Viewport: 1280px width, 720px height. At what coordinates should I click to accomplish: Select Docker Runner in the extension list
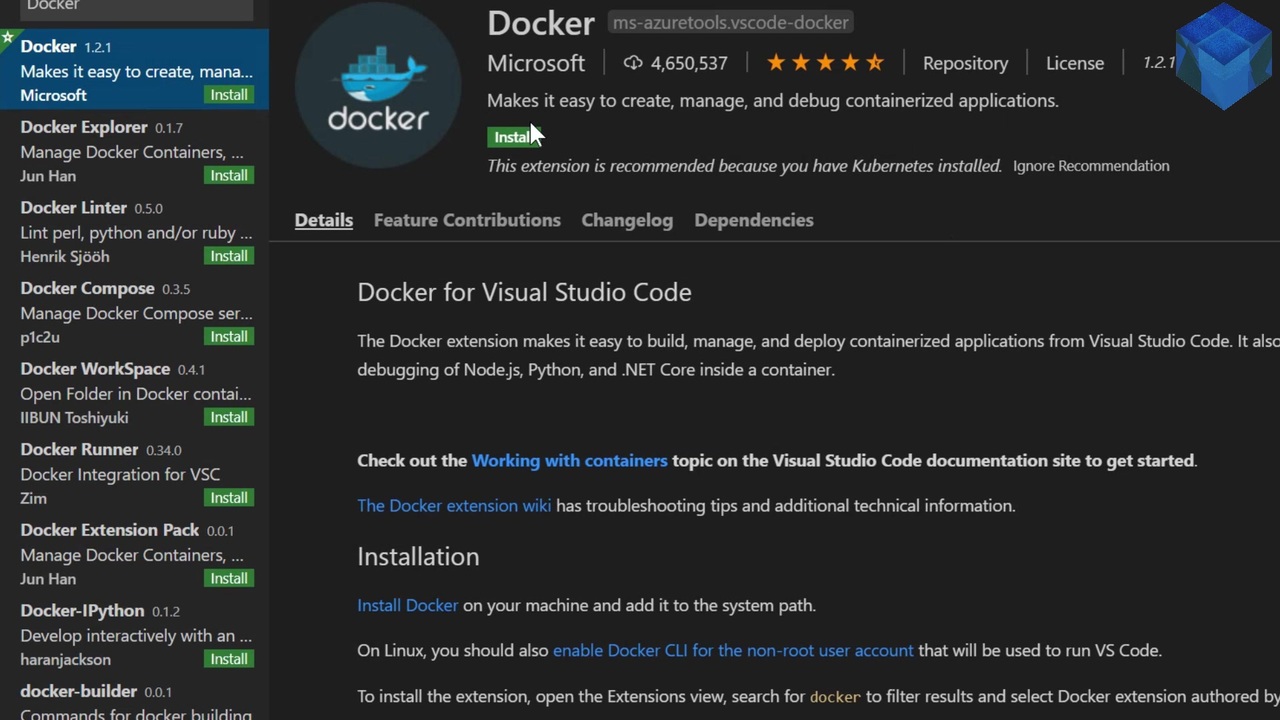(x=134, y=473)
